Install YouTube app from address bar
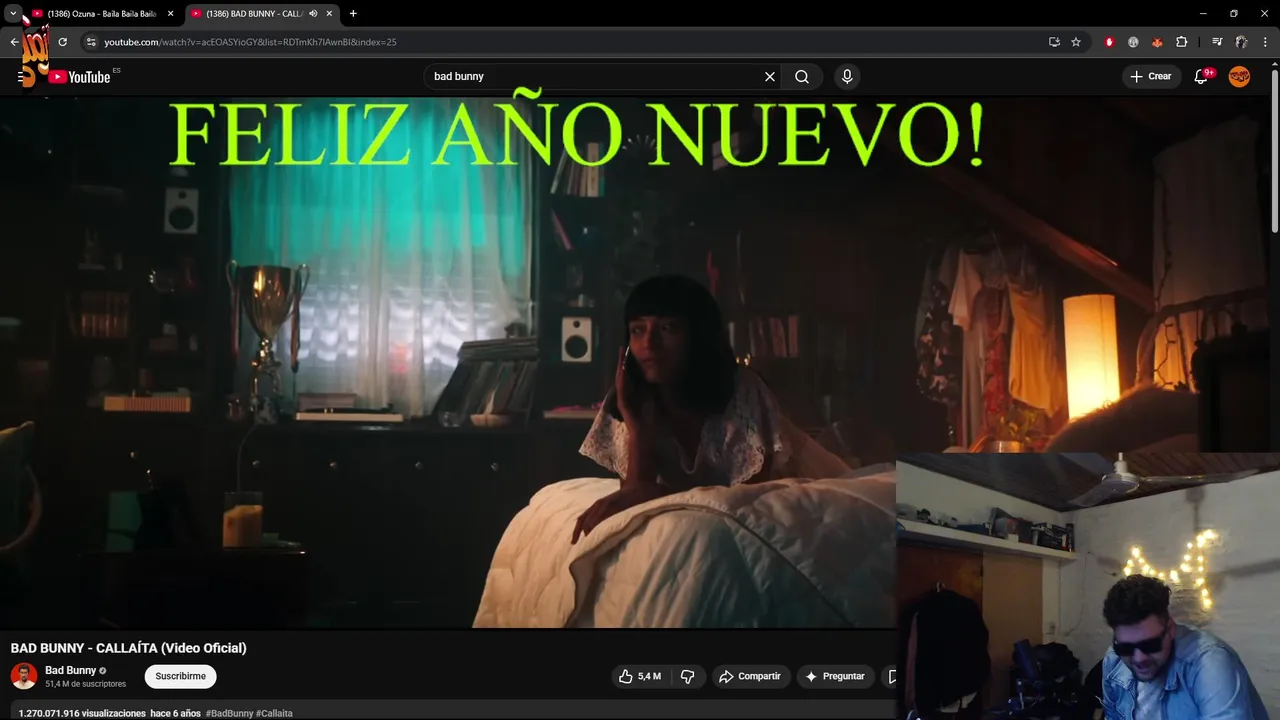The image size is (1280, 720). coord(1054,42)
